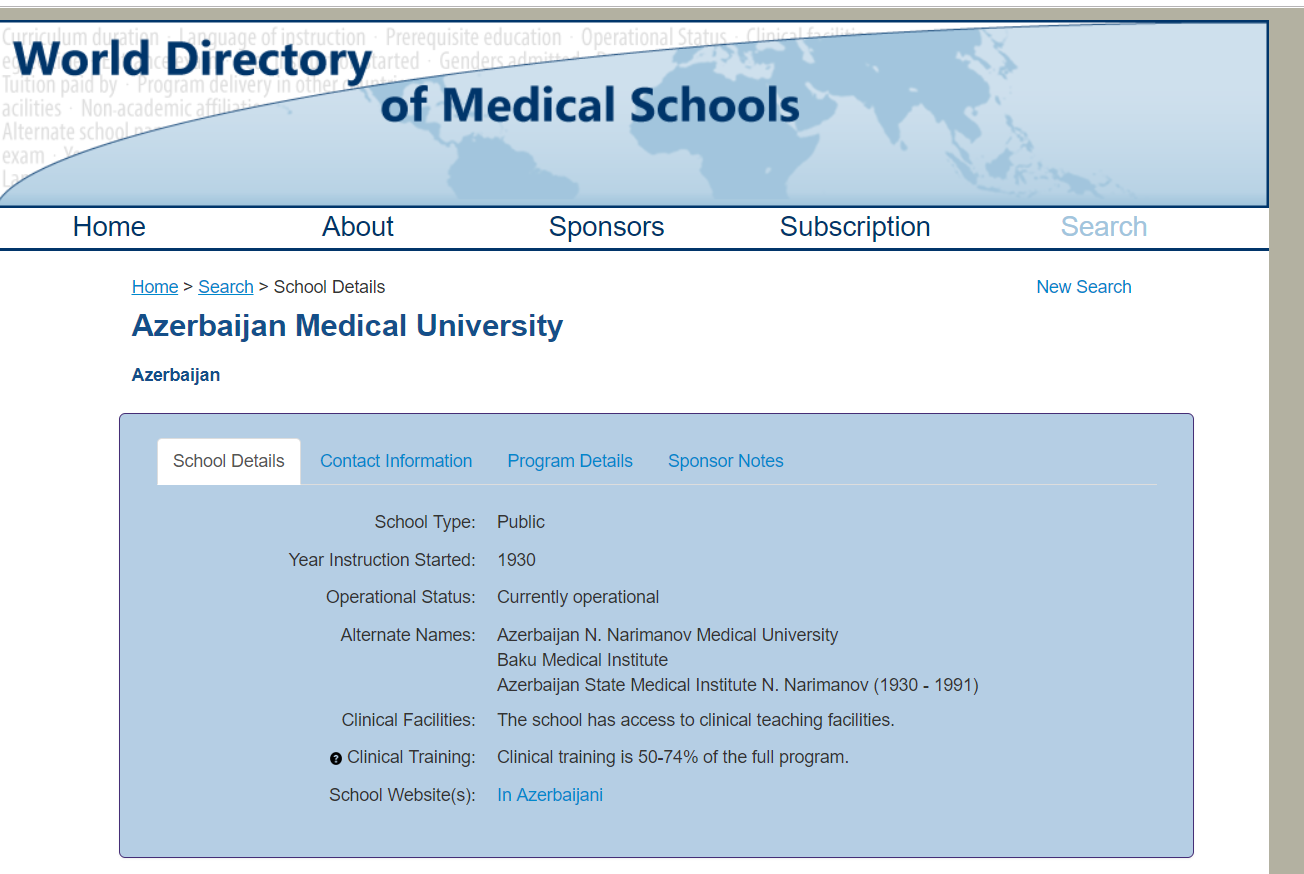Go to the About page in navigation
Screen dimensions: 1304x874
(x=357, y=227)
